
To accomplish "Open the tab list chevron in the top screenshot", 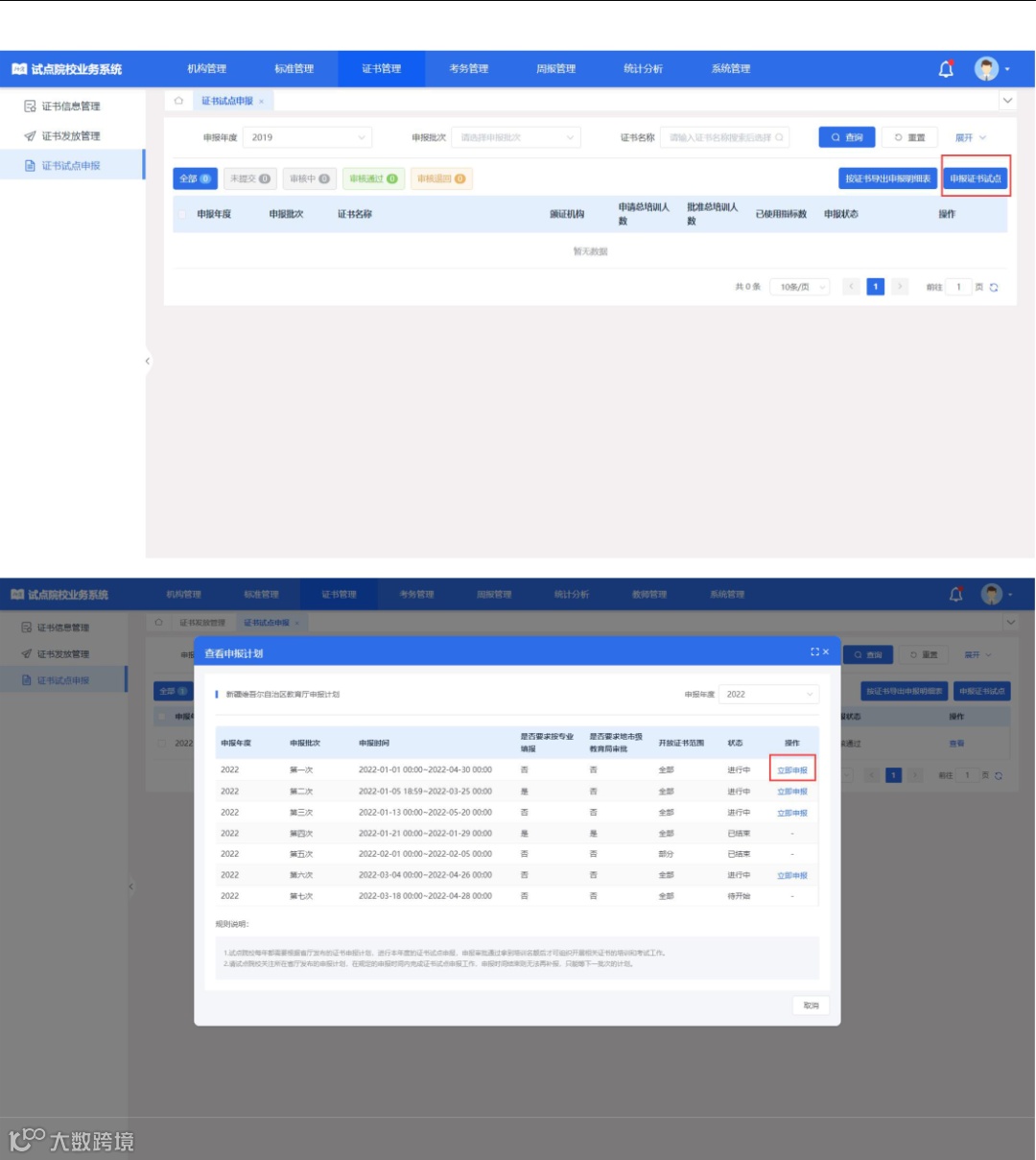I will coord(1007,101).
